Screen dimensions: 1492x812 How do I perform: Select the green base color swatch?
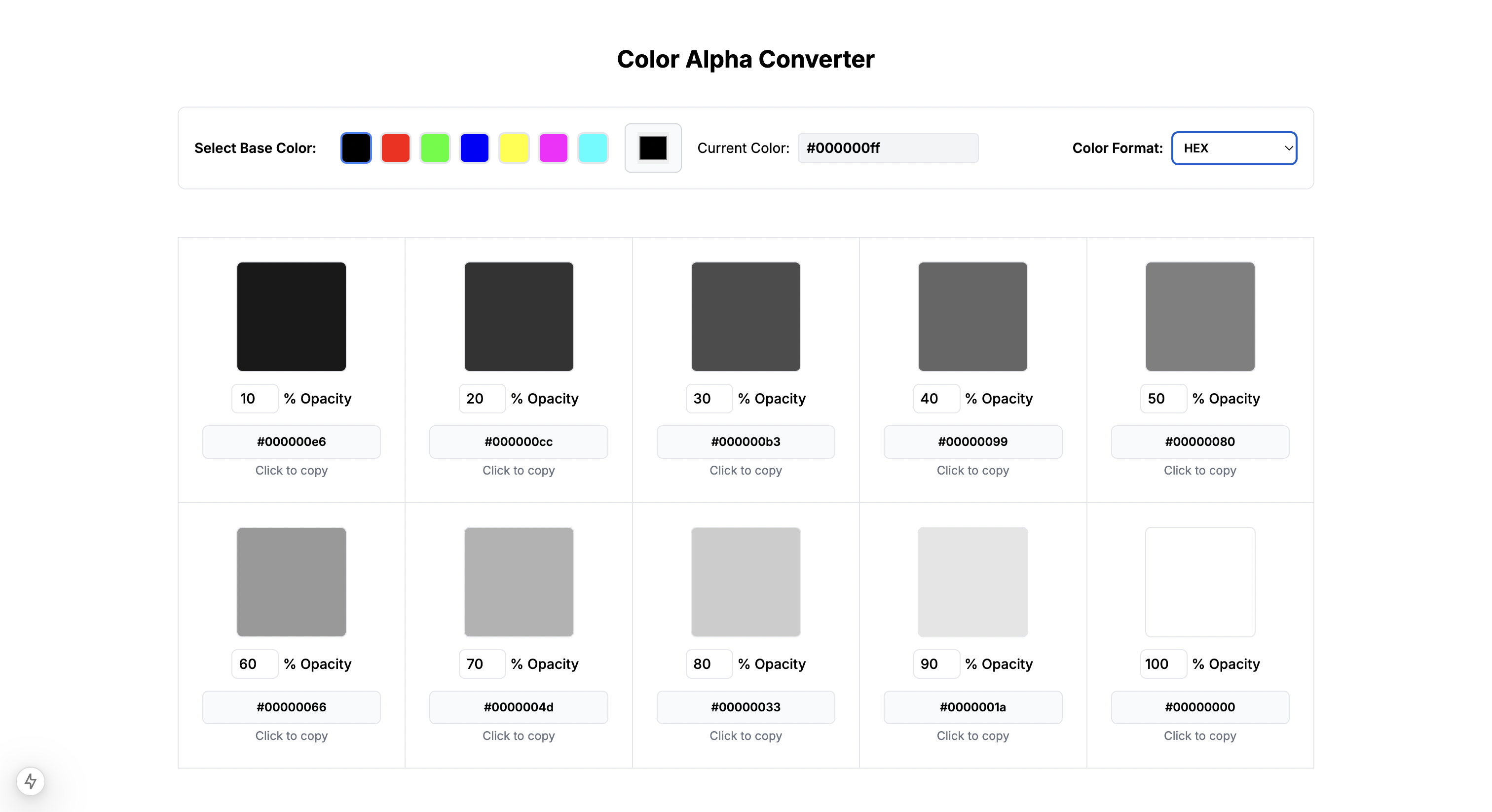435,148
